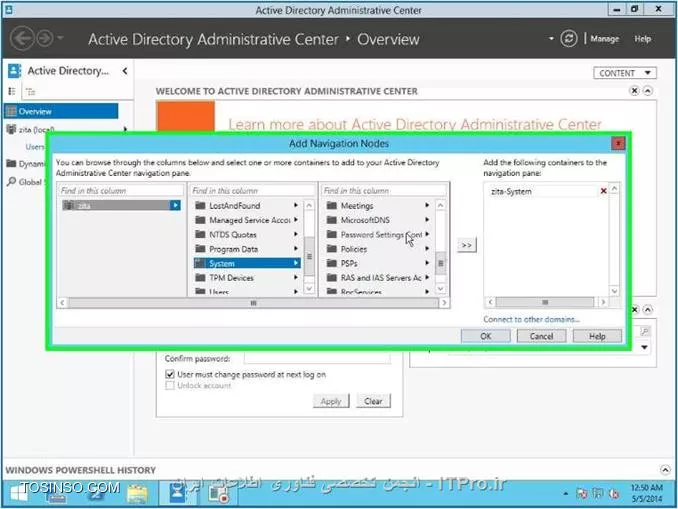The height and width of the screenshot is (509, 678).
Task: Expand the zita domain entry arrow
Action: (x=175, y=205)
